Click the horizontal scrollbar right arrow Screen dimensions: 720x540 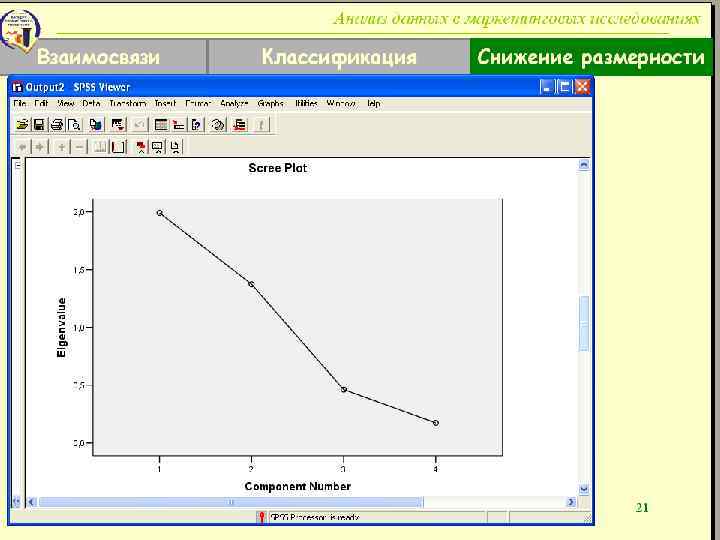point(571,502)
